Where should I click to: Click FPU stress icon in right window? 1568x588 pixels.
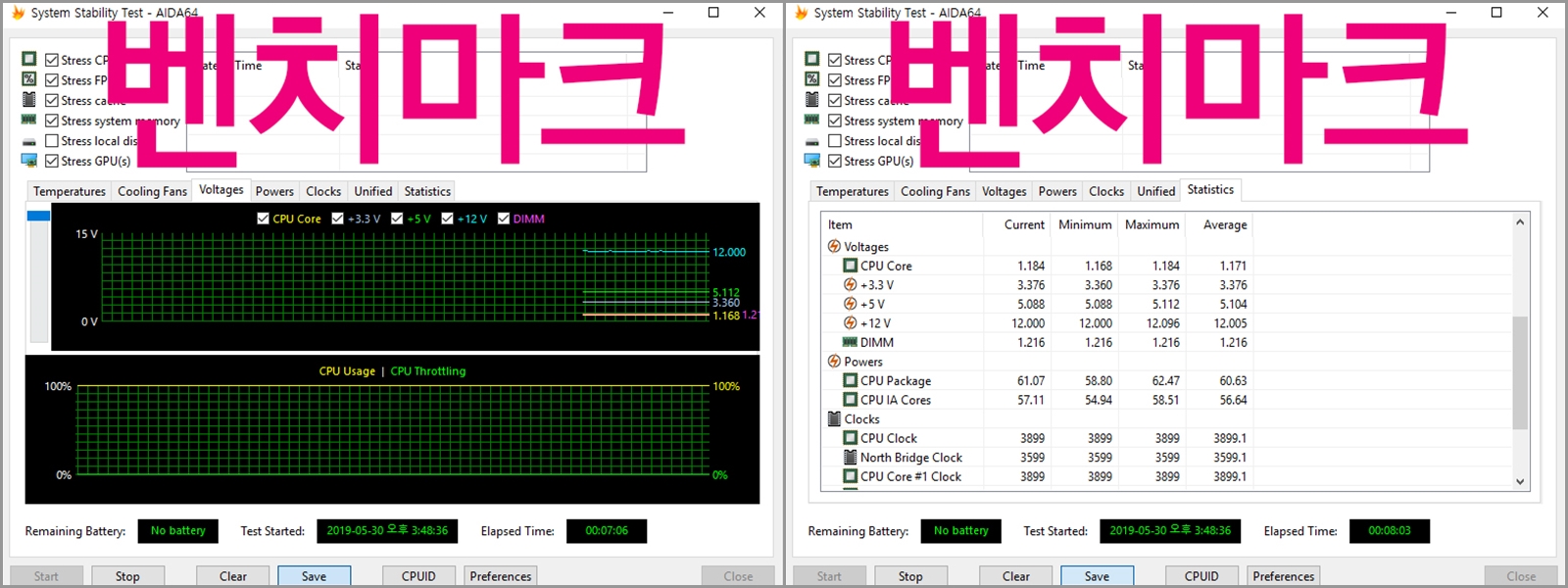(812, 79)
